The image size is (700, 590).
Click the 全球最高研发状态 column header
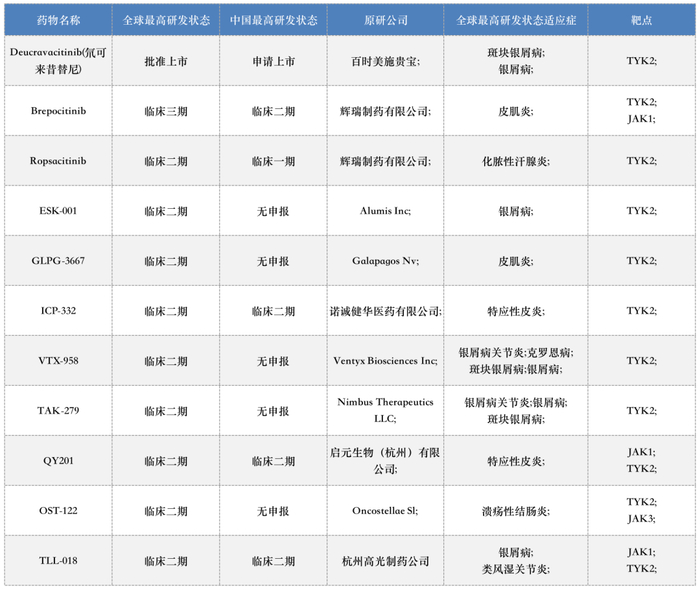[x=166, y=20]
